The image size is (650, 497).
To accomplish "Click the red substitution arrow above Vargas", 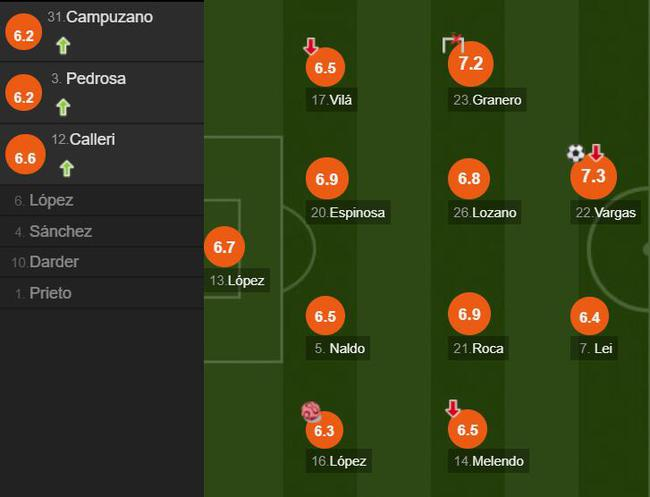I will [x=596, y=153].
